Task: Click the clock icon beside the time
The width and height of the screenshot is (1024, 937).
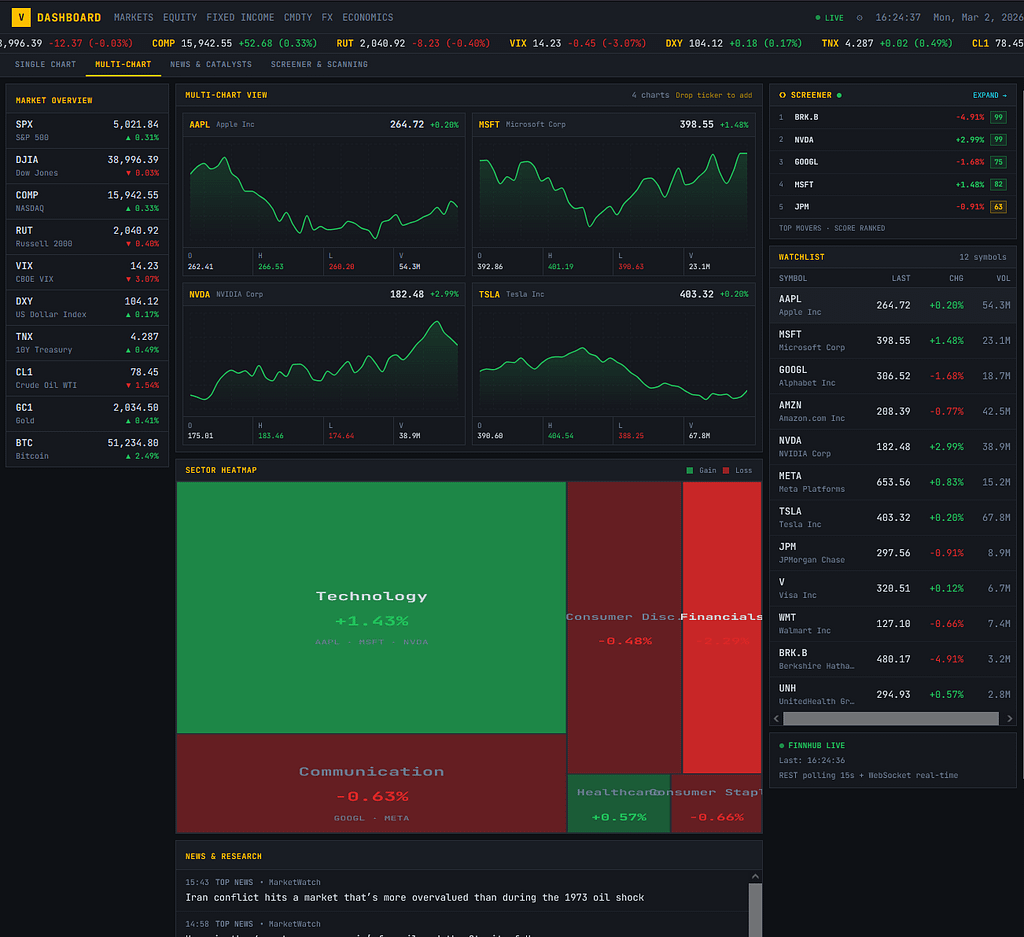Action: 859,18
